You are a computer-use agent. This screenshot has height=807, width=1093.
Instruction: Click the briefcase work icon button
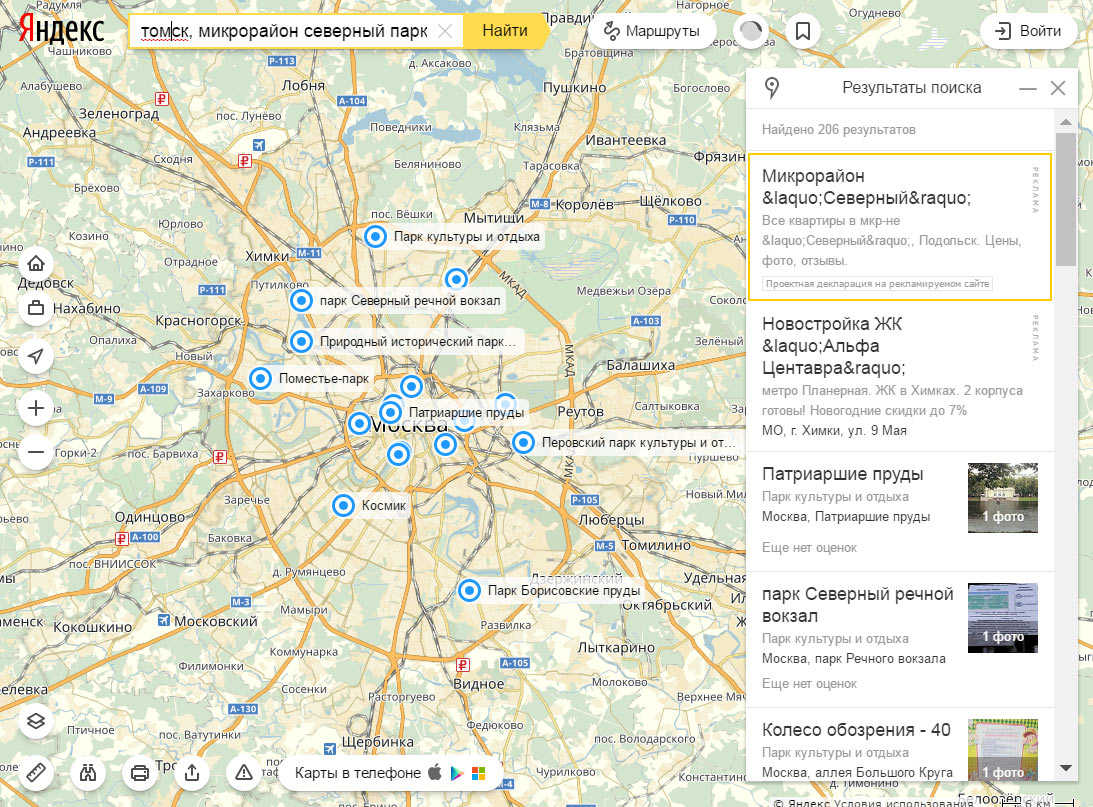click(36, 307)
